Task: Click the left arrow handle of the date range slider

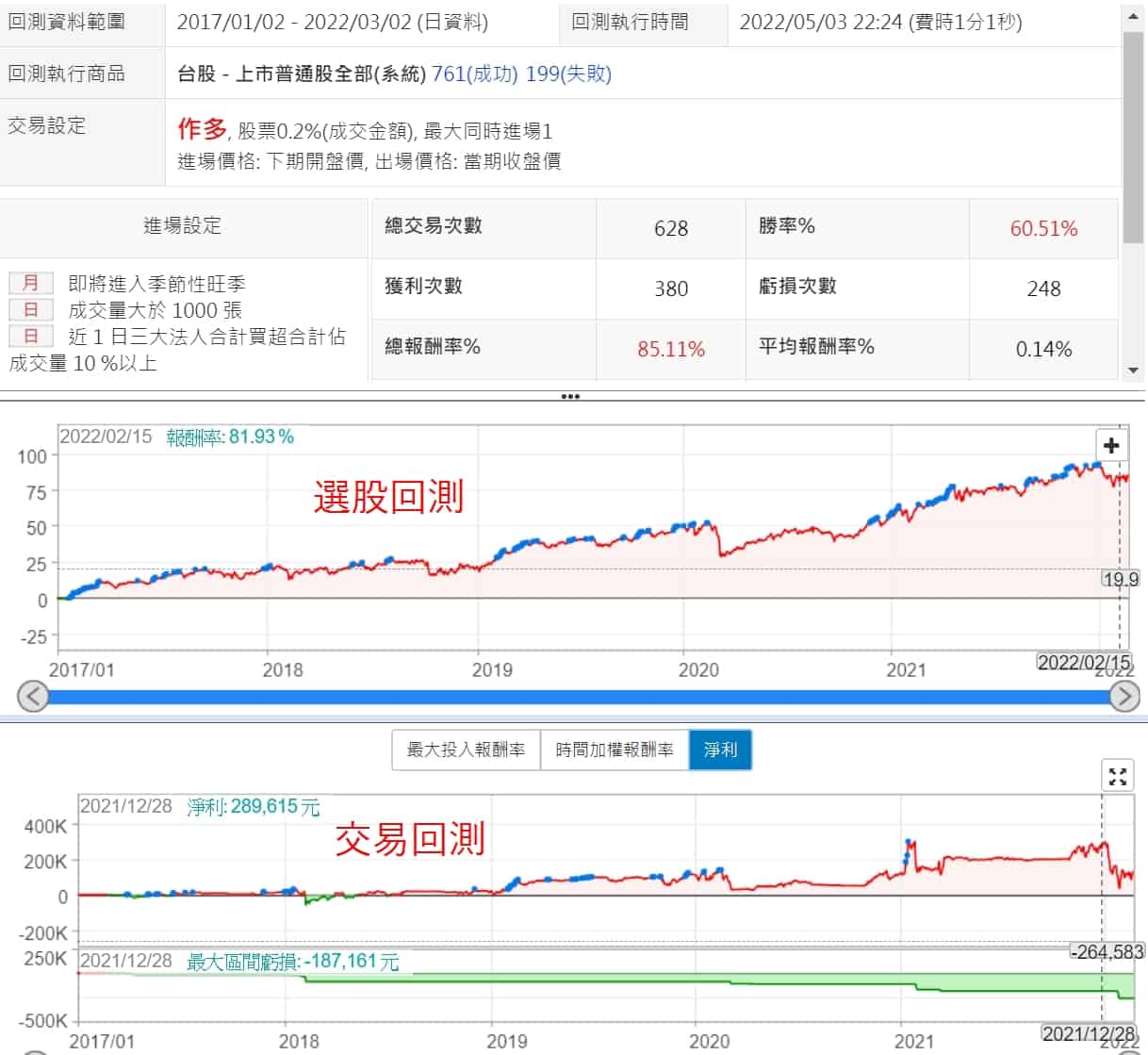Action: tap(33, 697)
